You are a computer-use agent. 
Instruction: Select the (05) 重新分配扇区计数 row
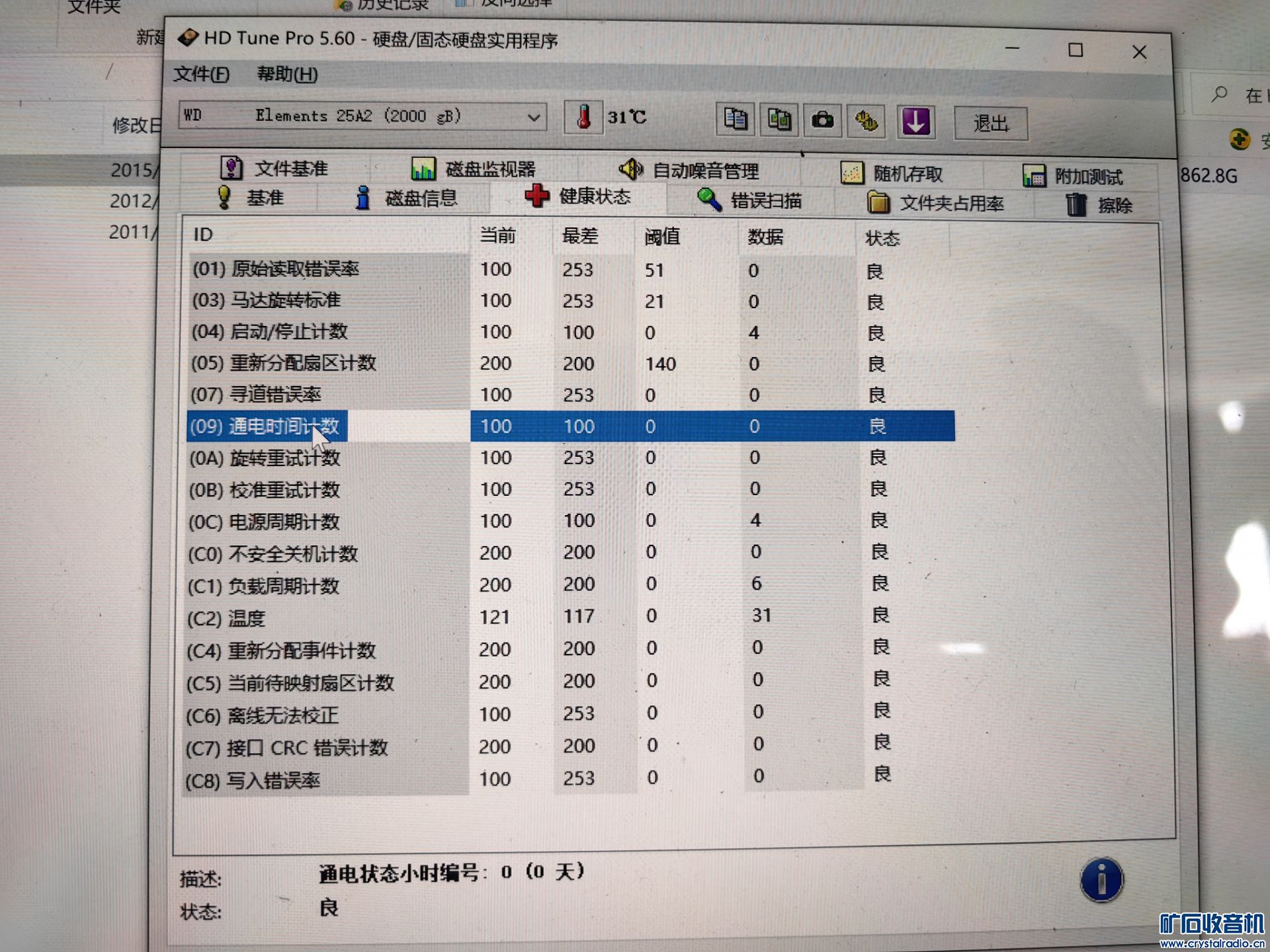tap(283, 363)
